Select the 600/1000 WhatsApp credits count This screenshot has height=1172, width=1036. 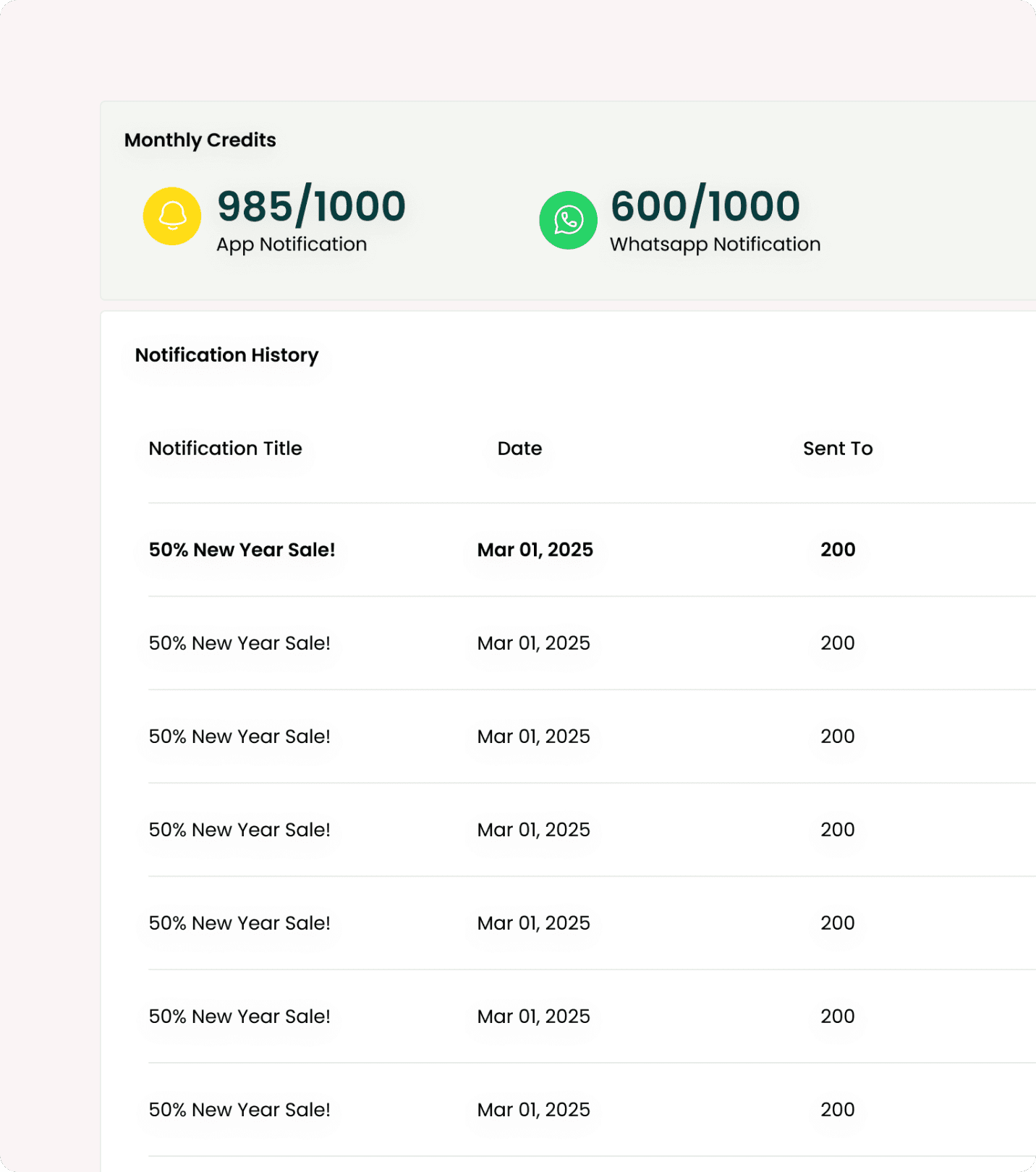[x=705, y=206]
